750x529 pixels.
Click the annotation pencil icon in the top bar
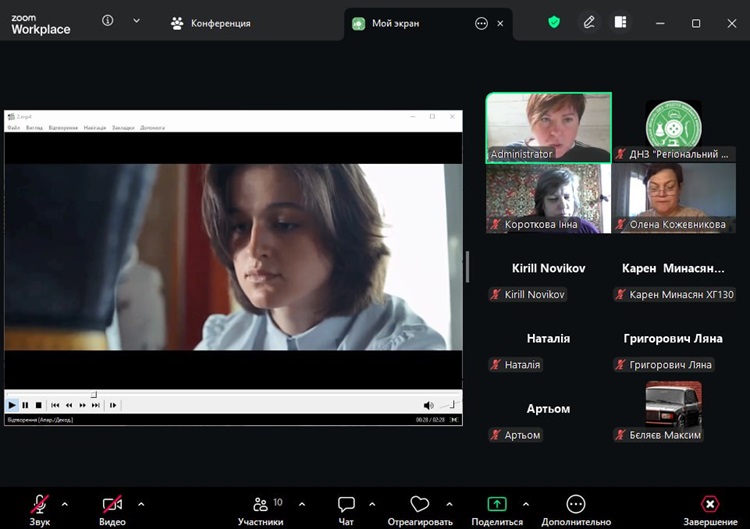click(x=589, y=22)
